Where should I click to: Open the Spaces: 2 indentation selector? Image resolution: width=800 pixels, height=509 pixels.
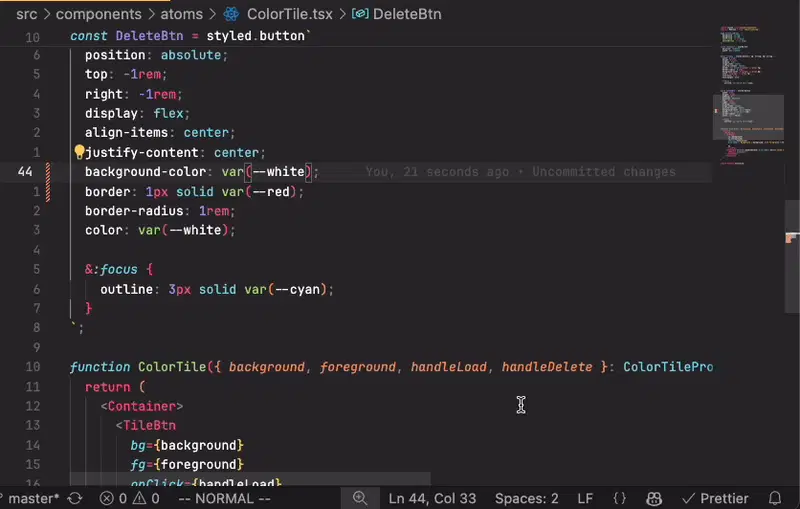(527, 498)
